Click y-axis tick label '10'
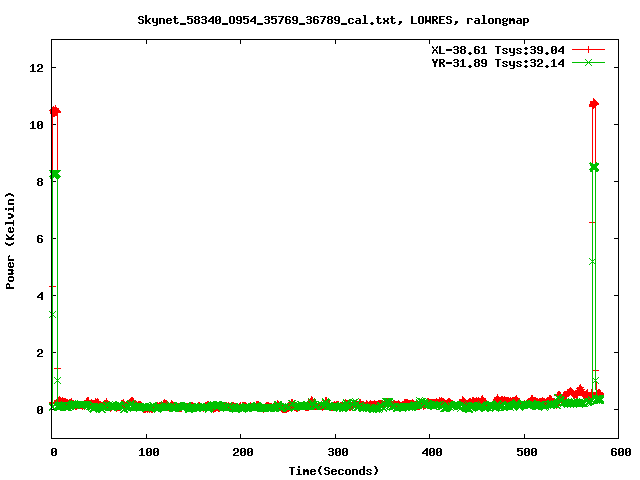Screen dimensions: 640x480 tap(36, 125)
